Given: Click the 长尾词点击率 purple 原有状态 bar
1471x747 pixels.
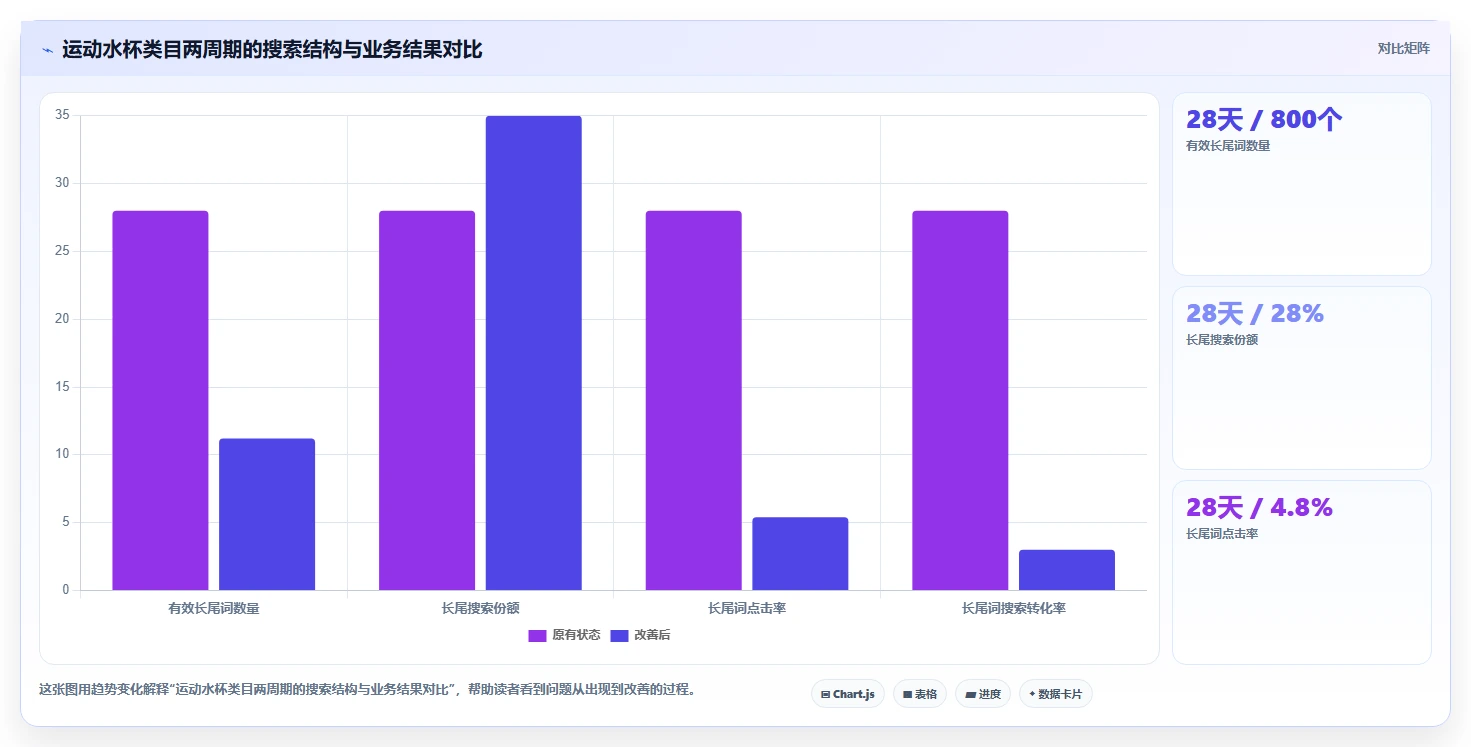Looking at the screenshot, I should [x=694, y=400].
